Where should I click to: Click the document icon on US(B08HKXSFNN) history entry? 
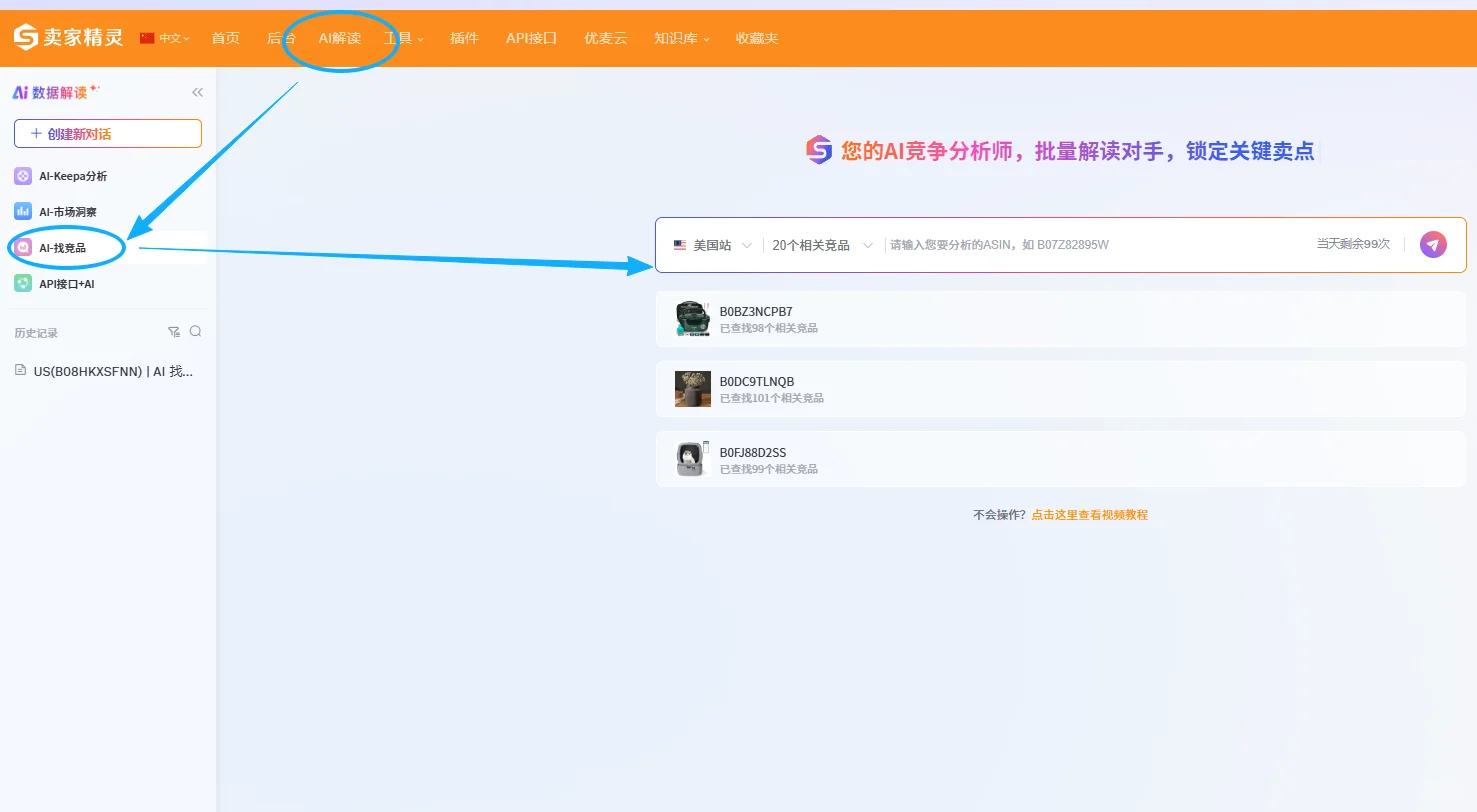[20, 369]
